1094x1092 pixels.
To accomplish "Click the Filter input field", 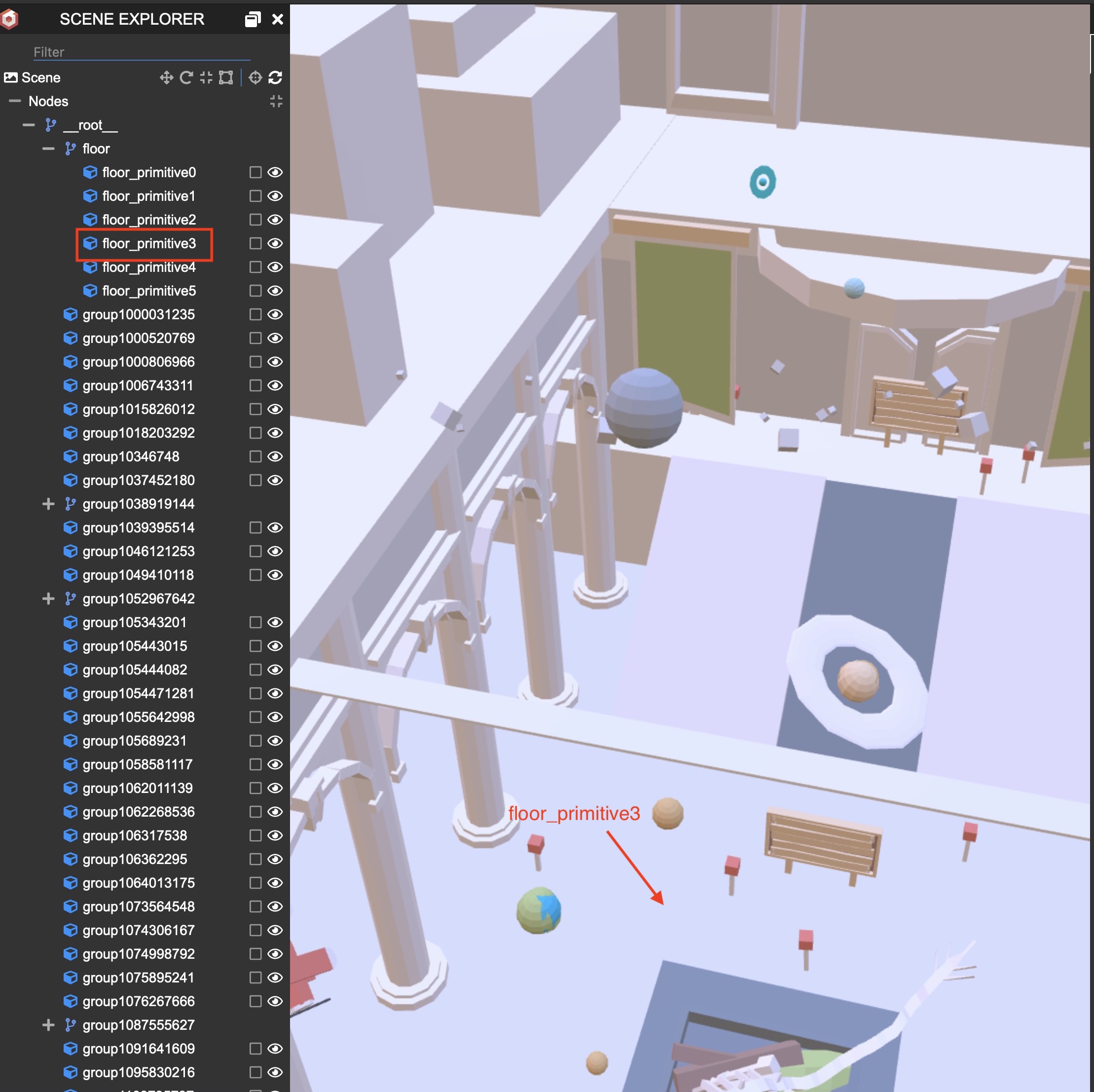I will coord(142,52).
